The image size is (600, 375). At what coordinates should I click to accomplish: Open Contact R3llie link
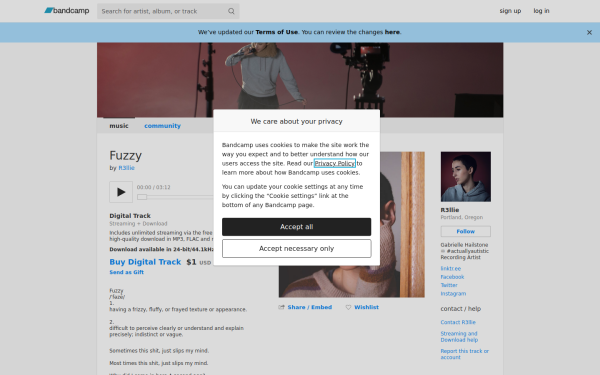point(458,323)
